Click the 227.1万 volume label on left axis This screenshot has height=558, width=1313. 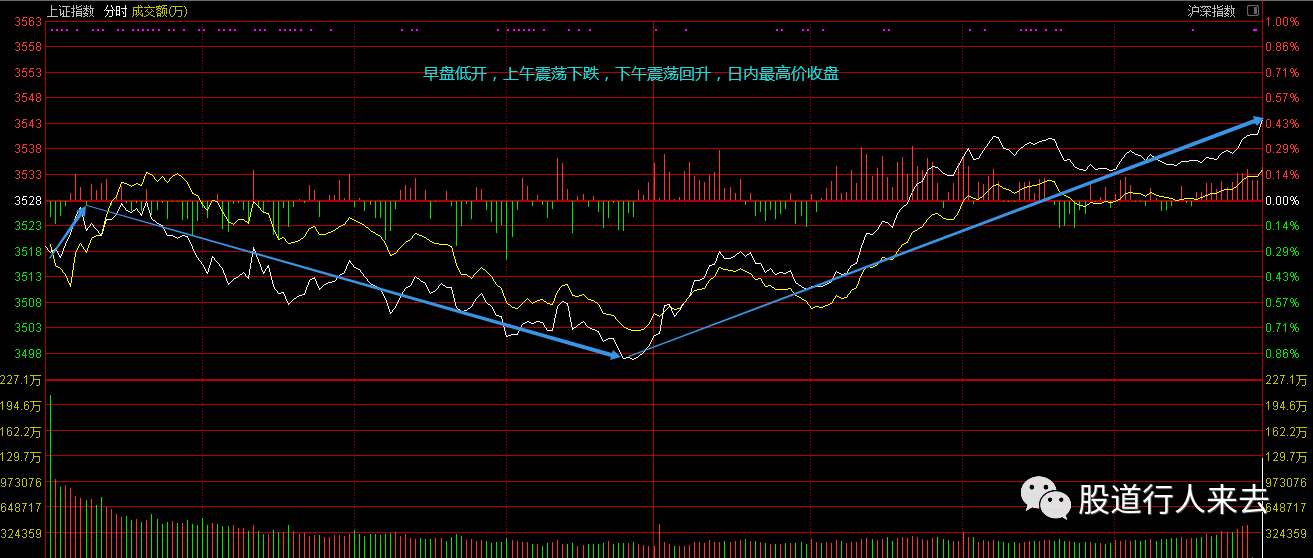click(x=25, y=380)
